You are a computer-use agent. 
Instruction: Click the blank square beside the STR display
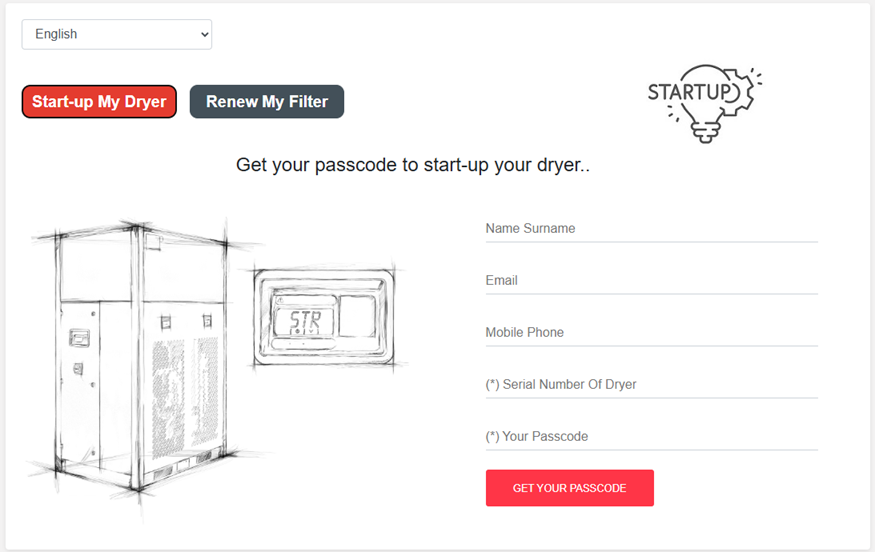(x=357, y=315)
